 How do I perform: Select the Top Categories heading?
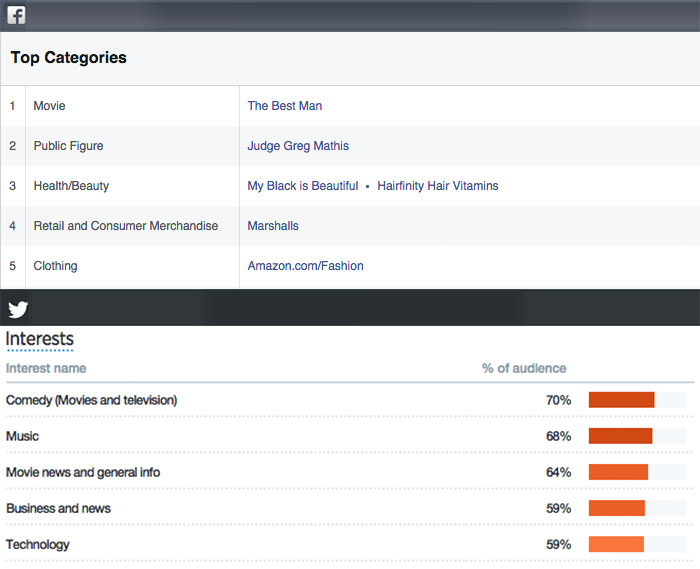[x=69, y=58]
